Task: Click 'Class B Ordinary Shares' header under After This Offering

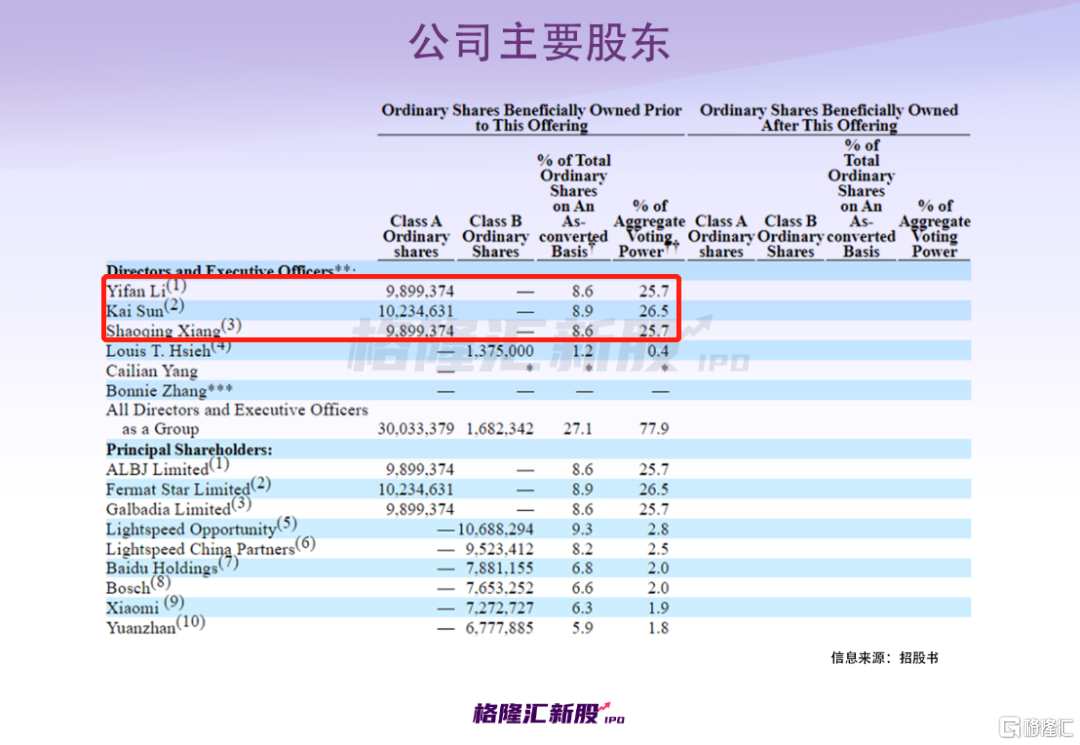Action: [x=791, y=236]
